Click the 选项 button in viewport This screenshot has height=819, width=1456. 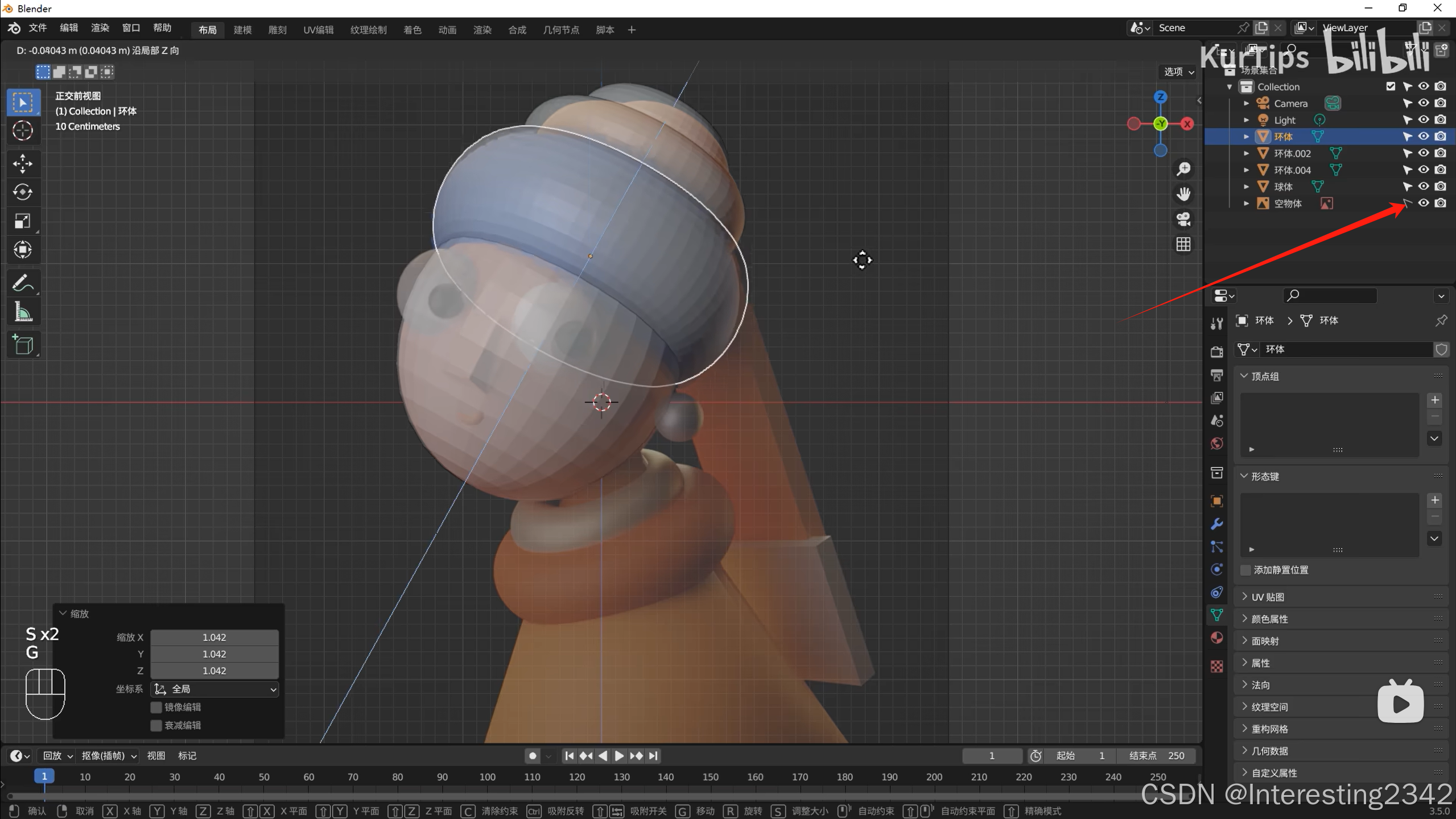[1178, 72]
